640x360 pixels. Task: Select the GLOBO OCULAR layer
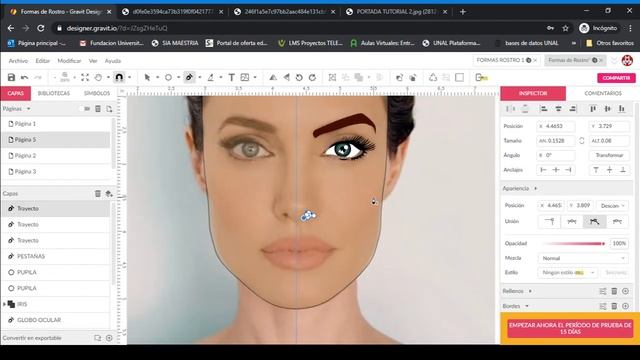click(x=56, y=320)
